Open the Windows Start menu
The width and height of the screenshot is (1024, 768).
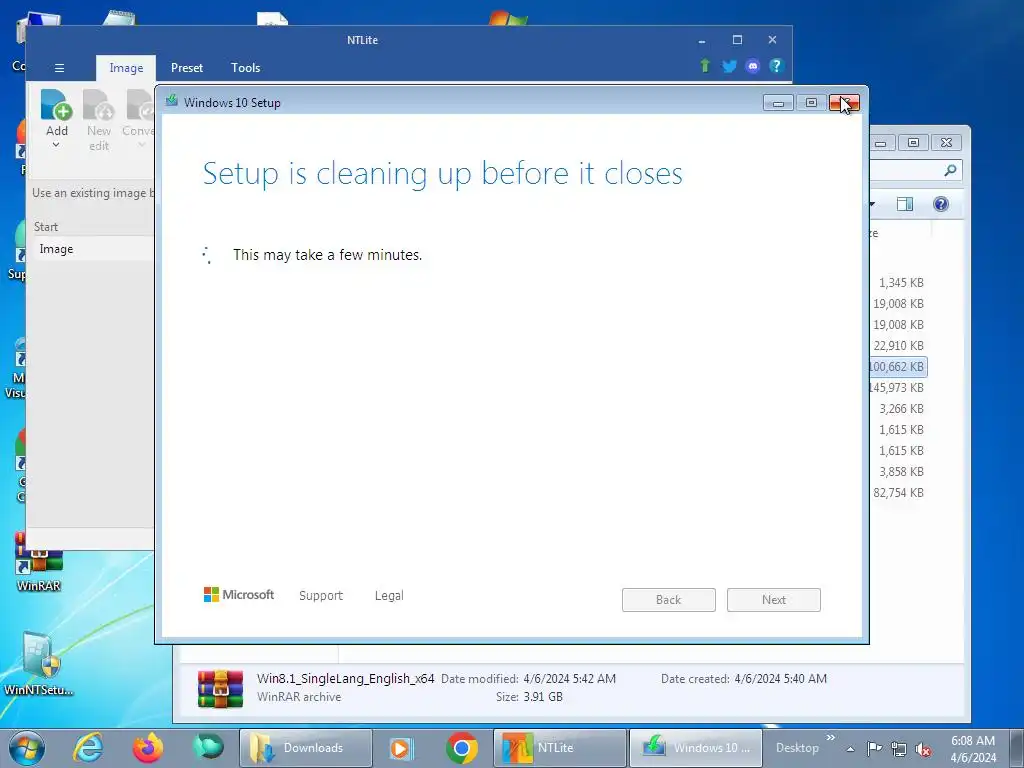pos(27,748)
